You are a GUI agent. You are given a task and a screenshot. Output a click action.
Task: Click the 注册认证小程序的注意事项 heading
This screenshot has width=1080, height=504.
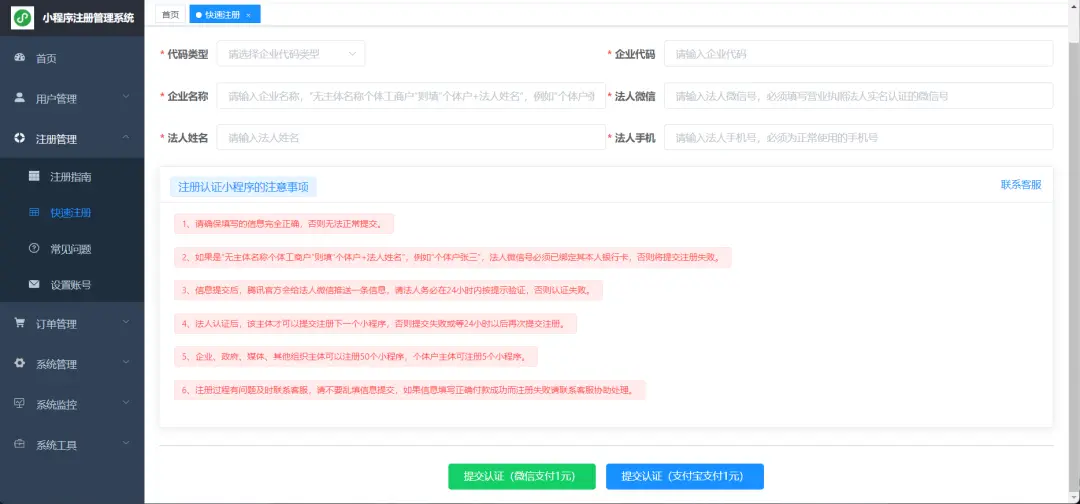243,187
